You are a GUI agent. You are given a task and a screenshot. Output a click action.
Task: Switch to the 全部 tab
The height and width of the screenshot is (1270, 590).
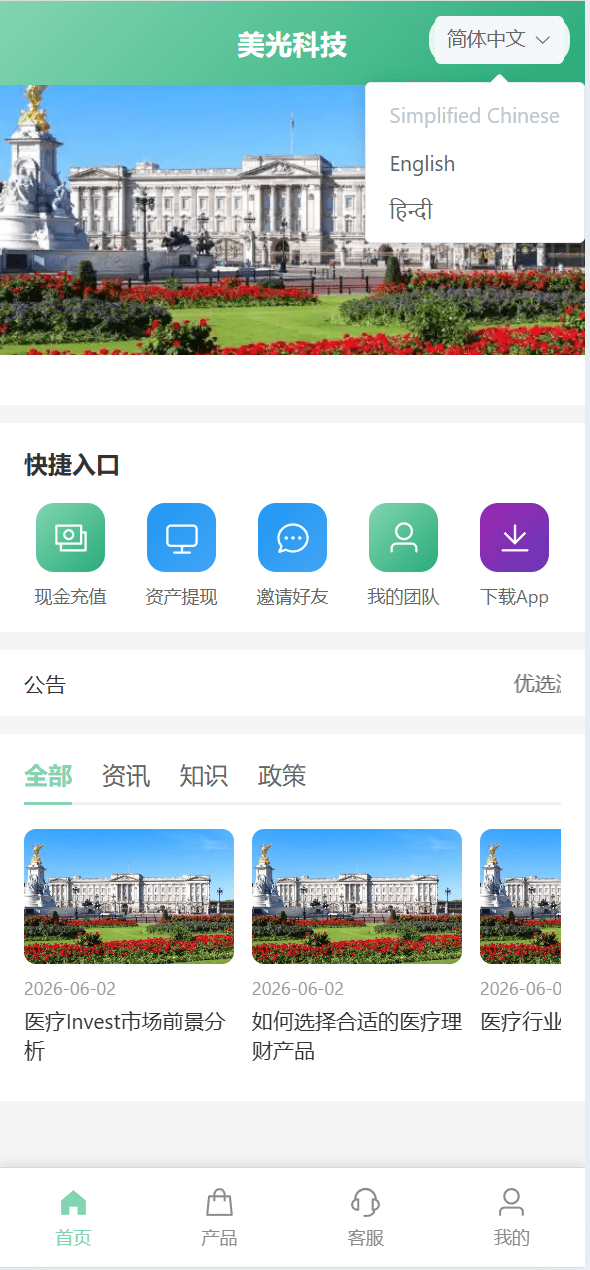tap(48, 776)
